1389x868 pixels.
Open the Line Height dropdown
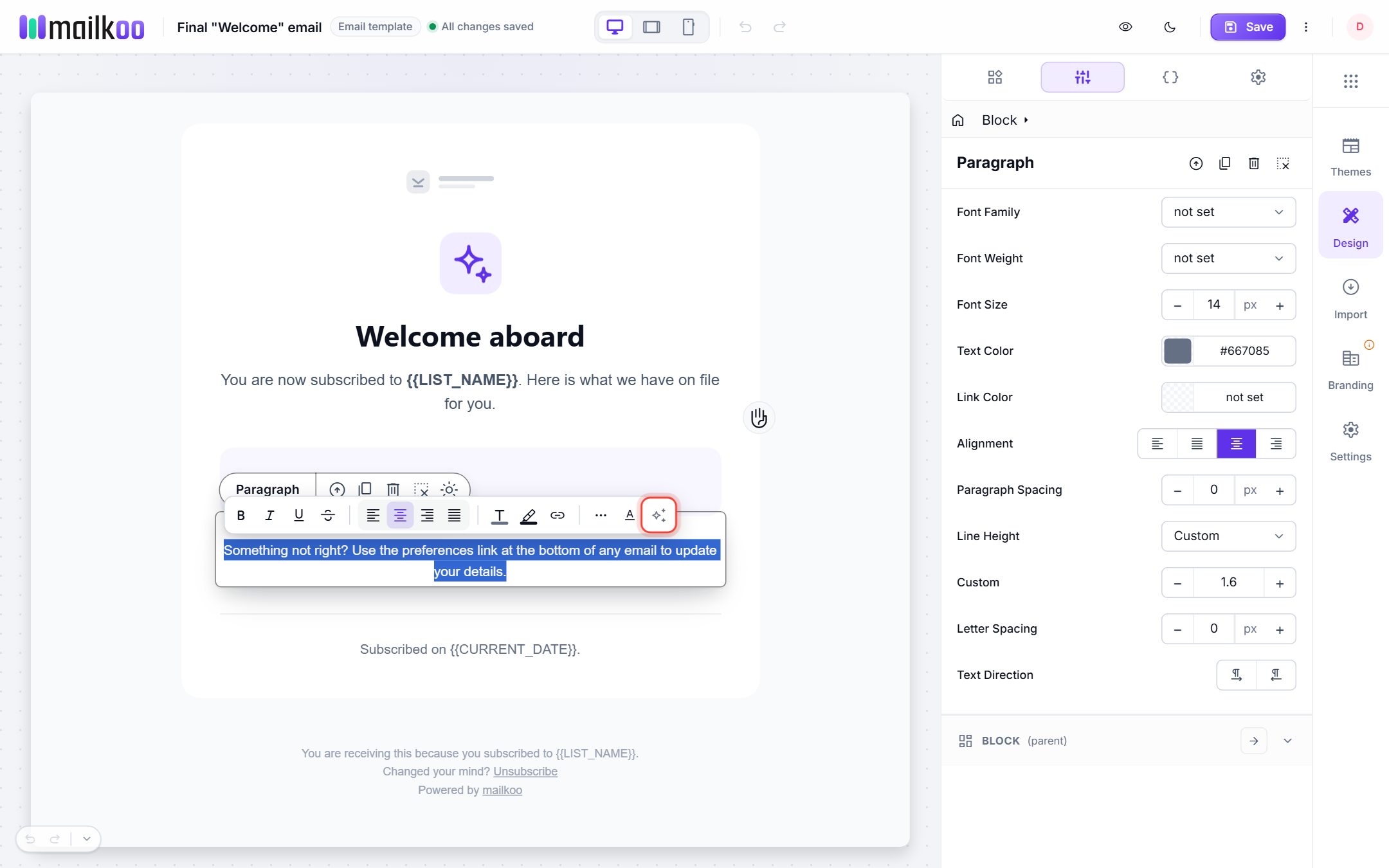pos(1228,536)
